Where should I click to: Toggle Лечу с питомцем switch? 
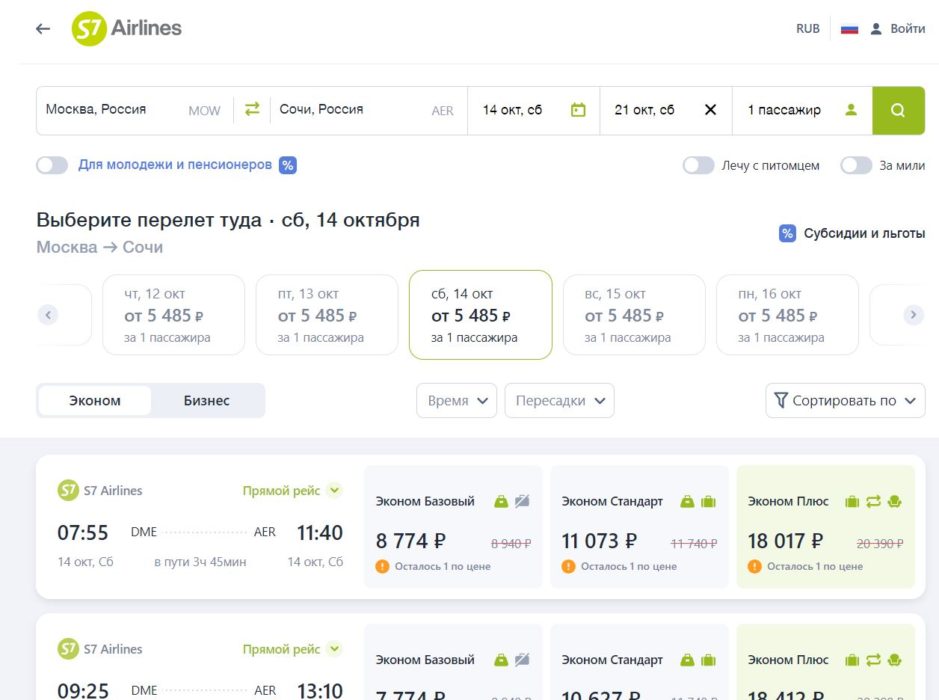(x=698, y=166)
